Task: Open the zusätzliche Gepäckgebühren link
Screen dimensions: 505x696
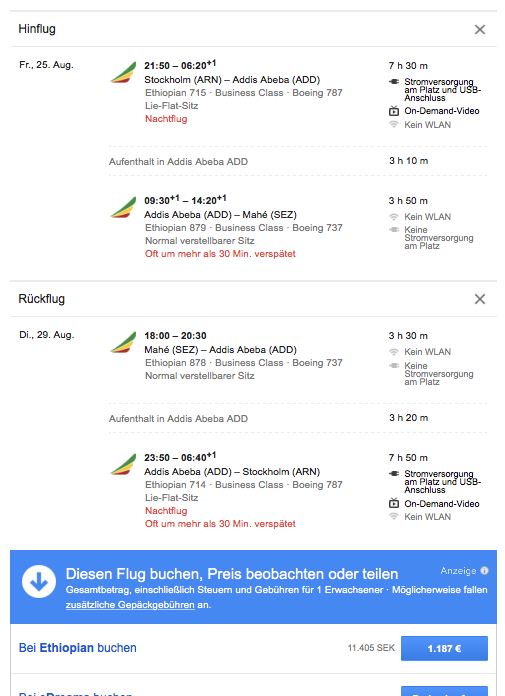Action: click(130, 605)
